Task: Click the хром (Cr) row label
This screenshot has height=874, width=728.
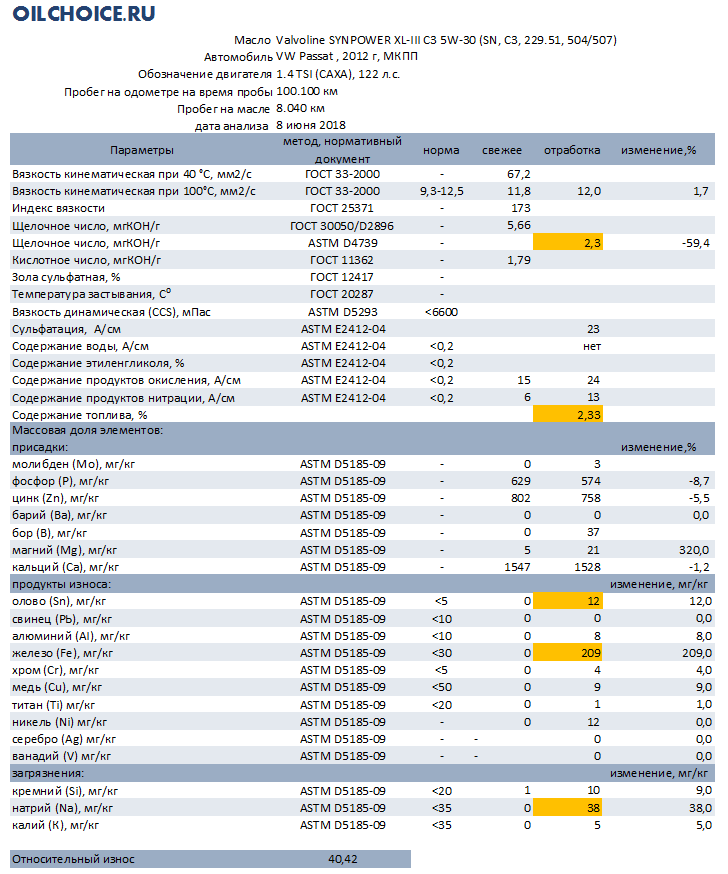Action: pyautogui.click(x=55, y=670)
